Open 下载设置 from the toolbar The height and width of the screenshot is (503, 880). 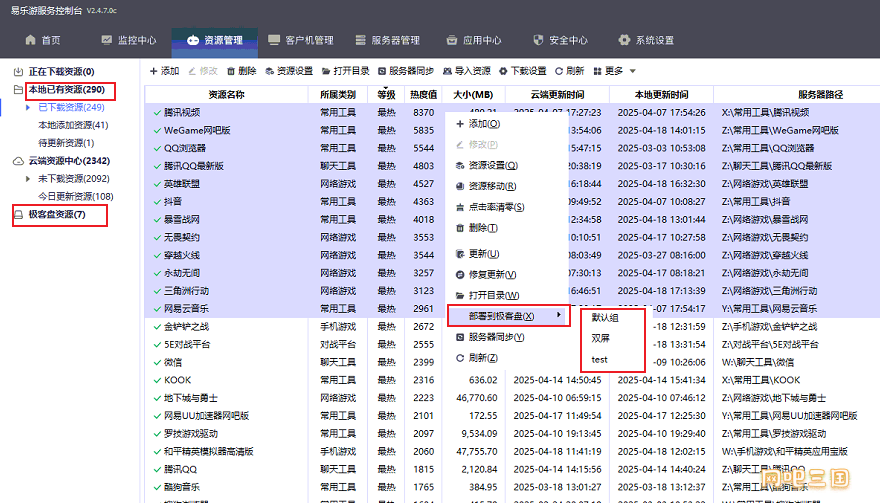point(522,71)
